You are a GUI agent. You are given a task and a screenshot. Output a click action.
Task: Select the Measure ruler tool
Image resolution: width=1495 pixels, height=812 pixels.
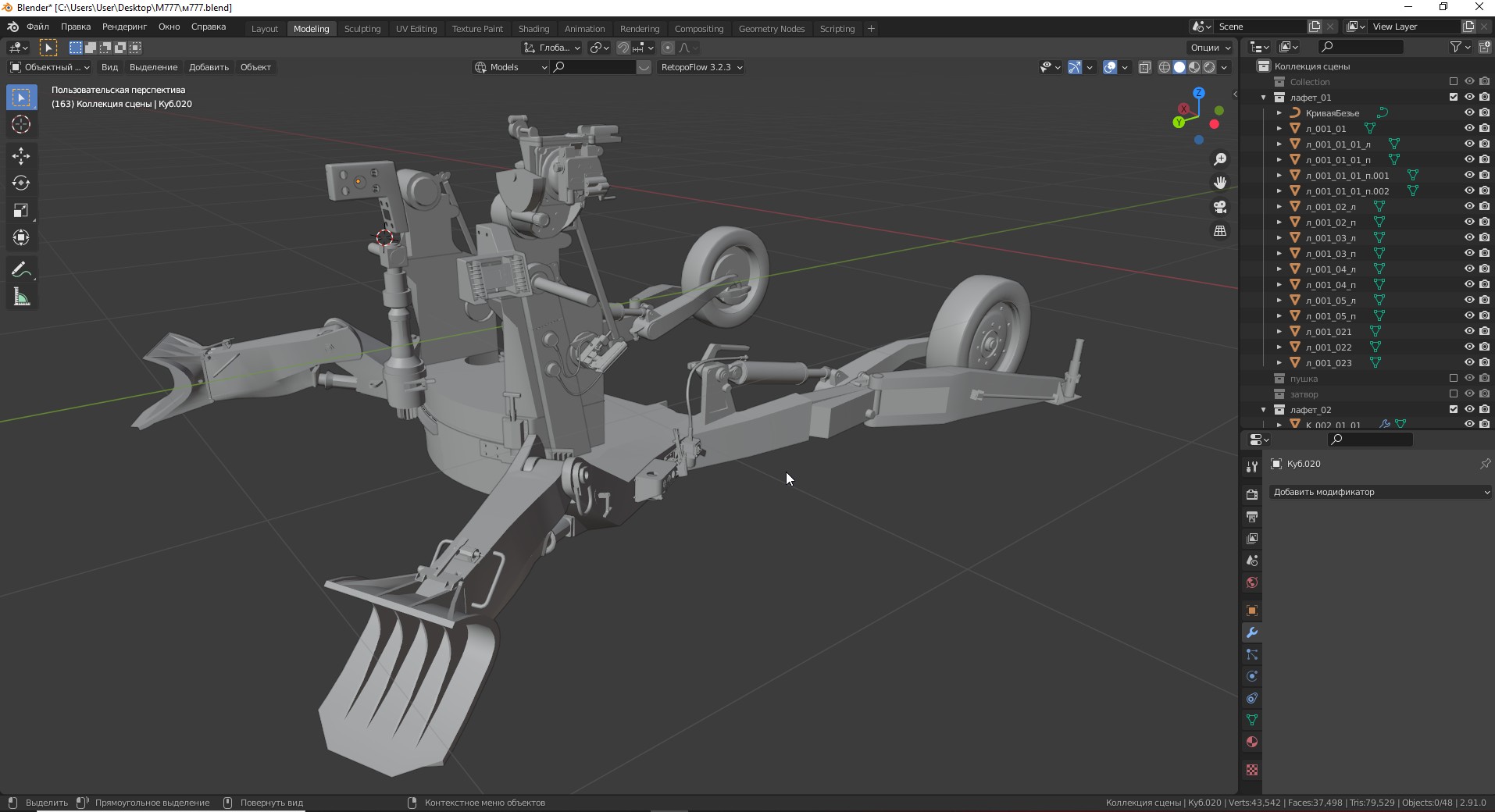coord(21,297)
